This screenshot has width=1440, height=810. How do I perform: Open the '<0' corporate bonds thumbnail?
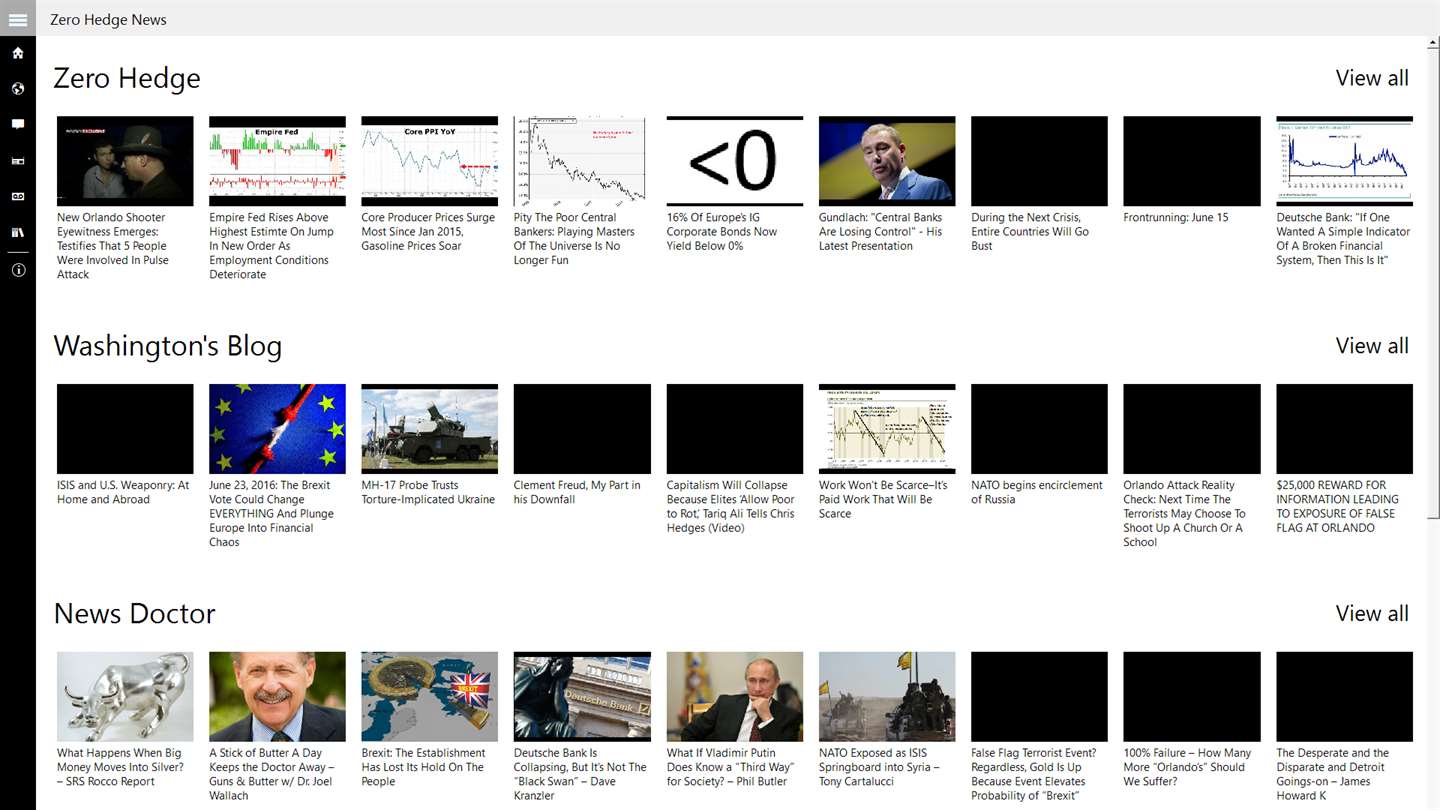[735, 161]
